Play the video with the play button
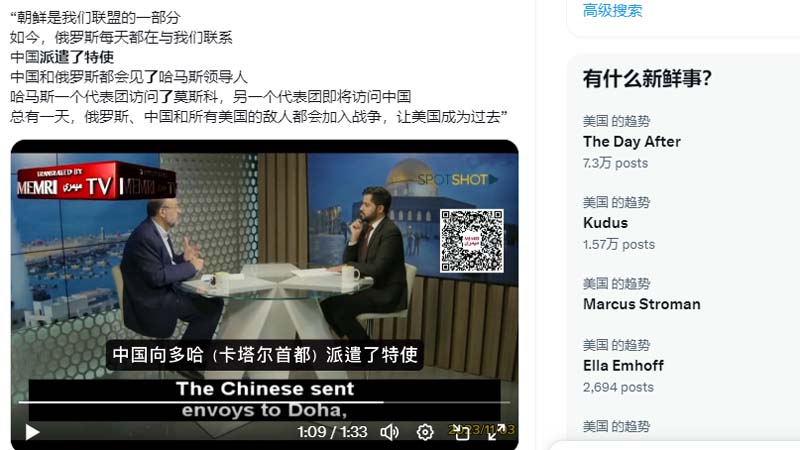This screenshot has height=450, width=800. click(x=32, y=432)
